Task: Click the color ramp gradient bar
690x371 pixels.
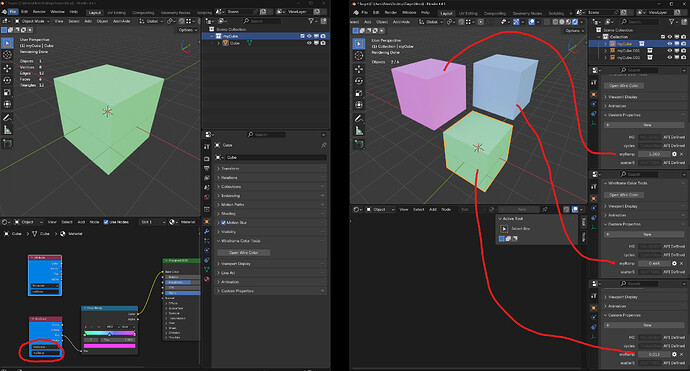Action: (x=110, y=333)
